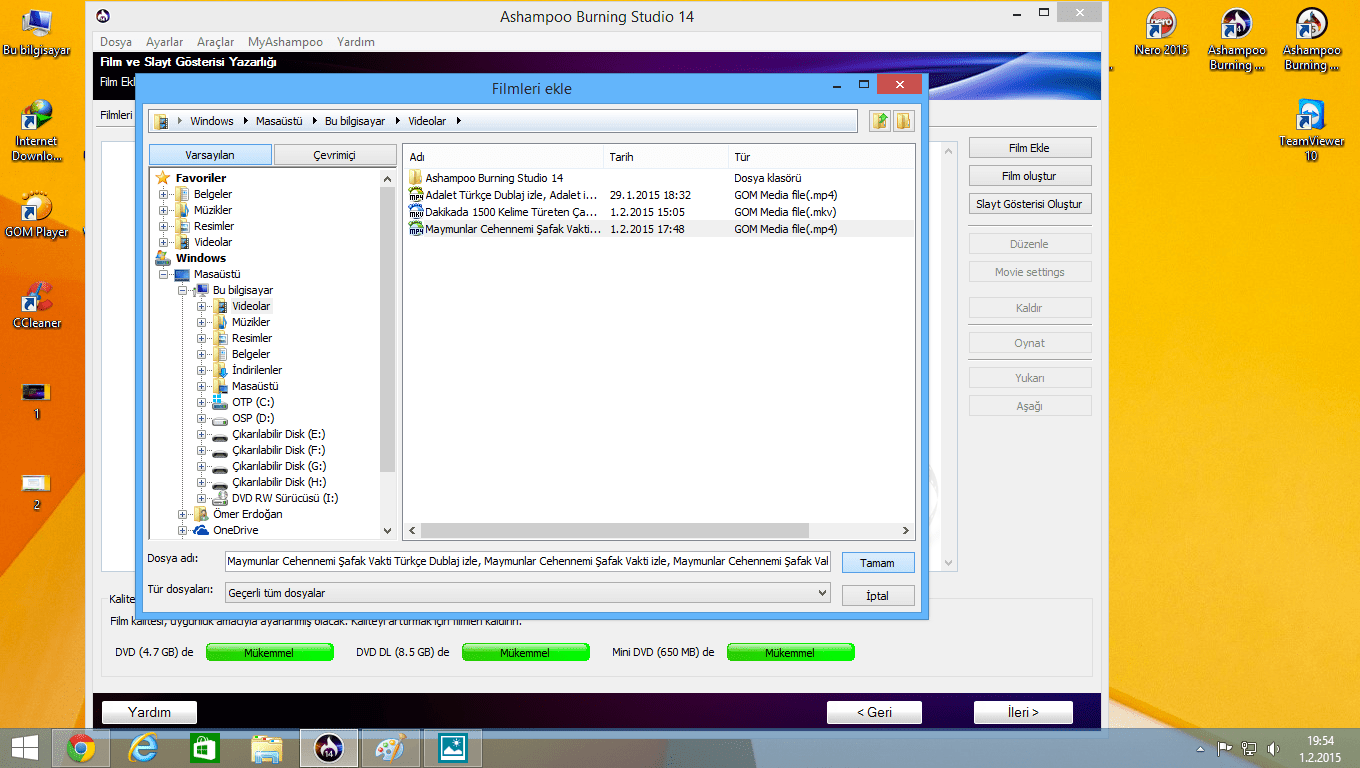Image resolution: width=1360 pixels, height=768 pixels.
Task: Switch to the Varsayılan tab
Action: point(210,155)
